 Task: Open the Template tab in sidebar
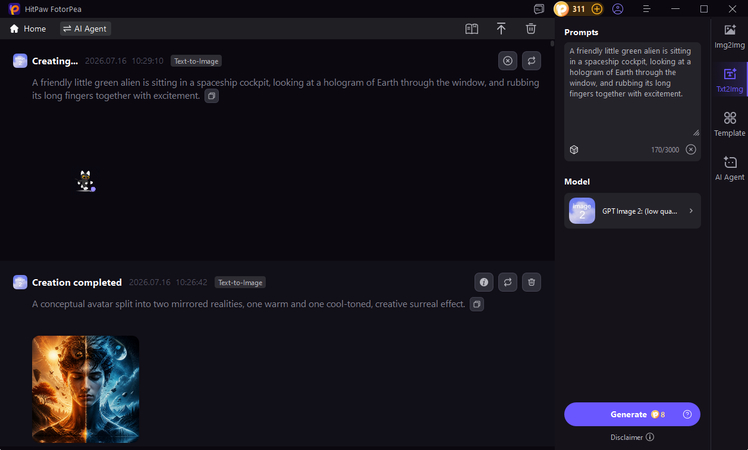coord(729,124)
